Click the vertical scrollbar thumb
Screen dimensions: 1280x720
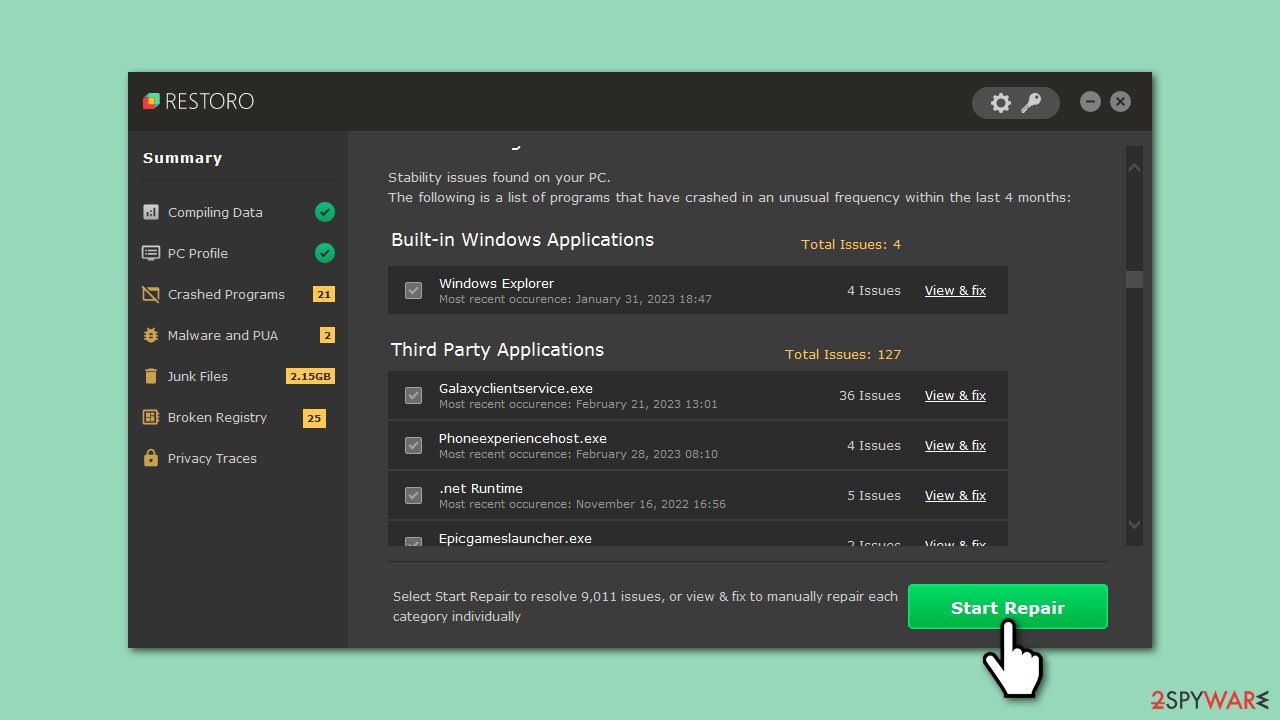[1134, 279]
